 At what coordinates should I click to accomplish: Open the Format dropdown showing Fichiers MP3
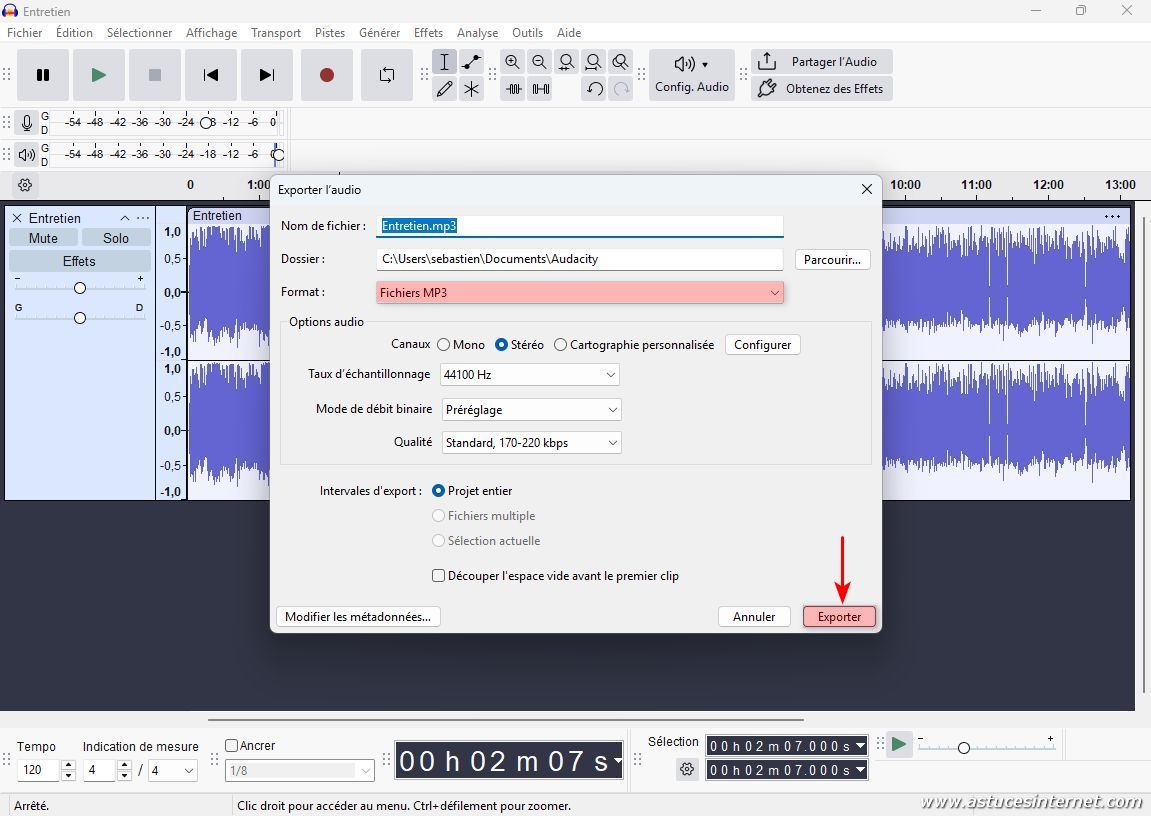[x=579, y=293]
